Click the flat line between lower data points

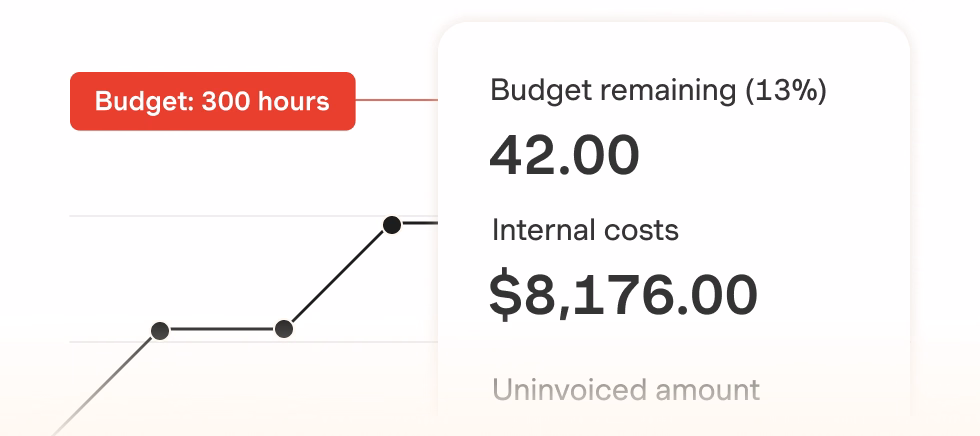(221, 329)
